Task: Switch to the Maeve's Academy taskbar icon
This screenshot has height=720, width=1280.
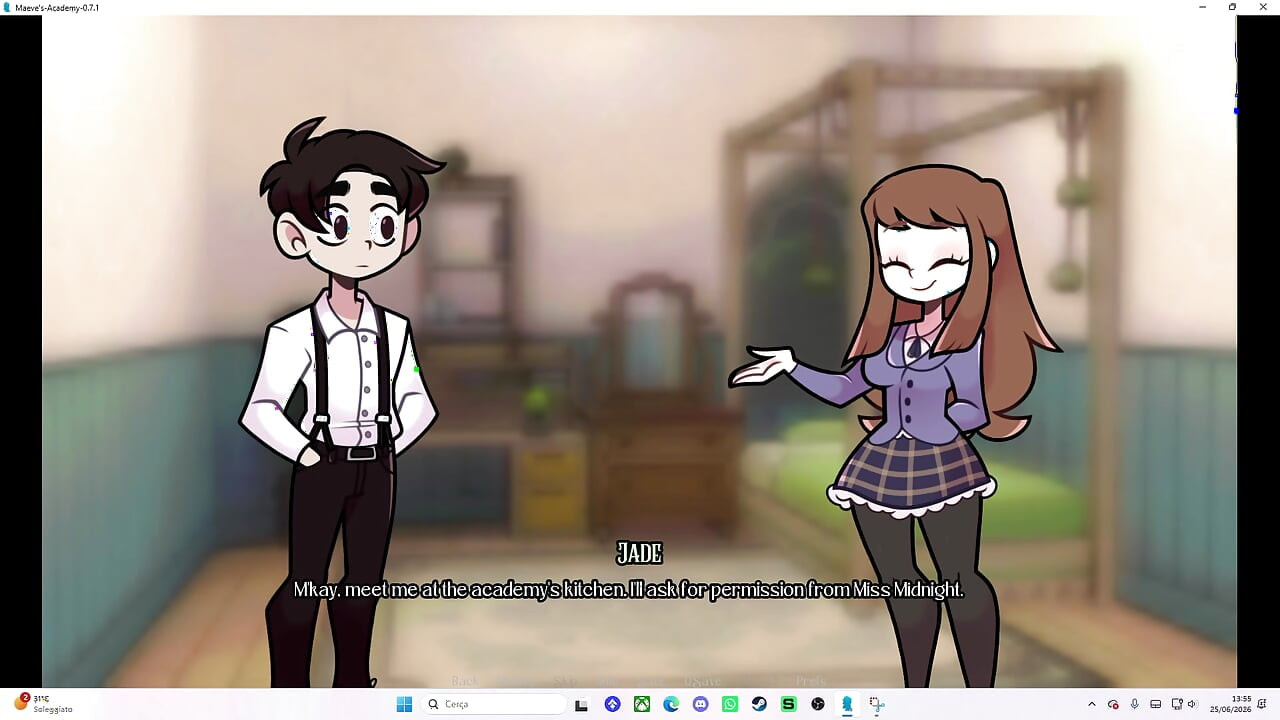Action: 847,704
